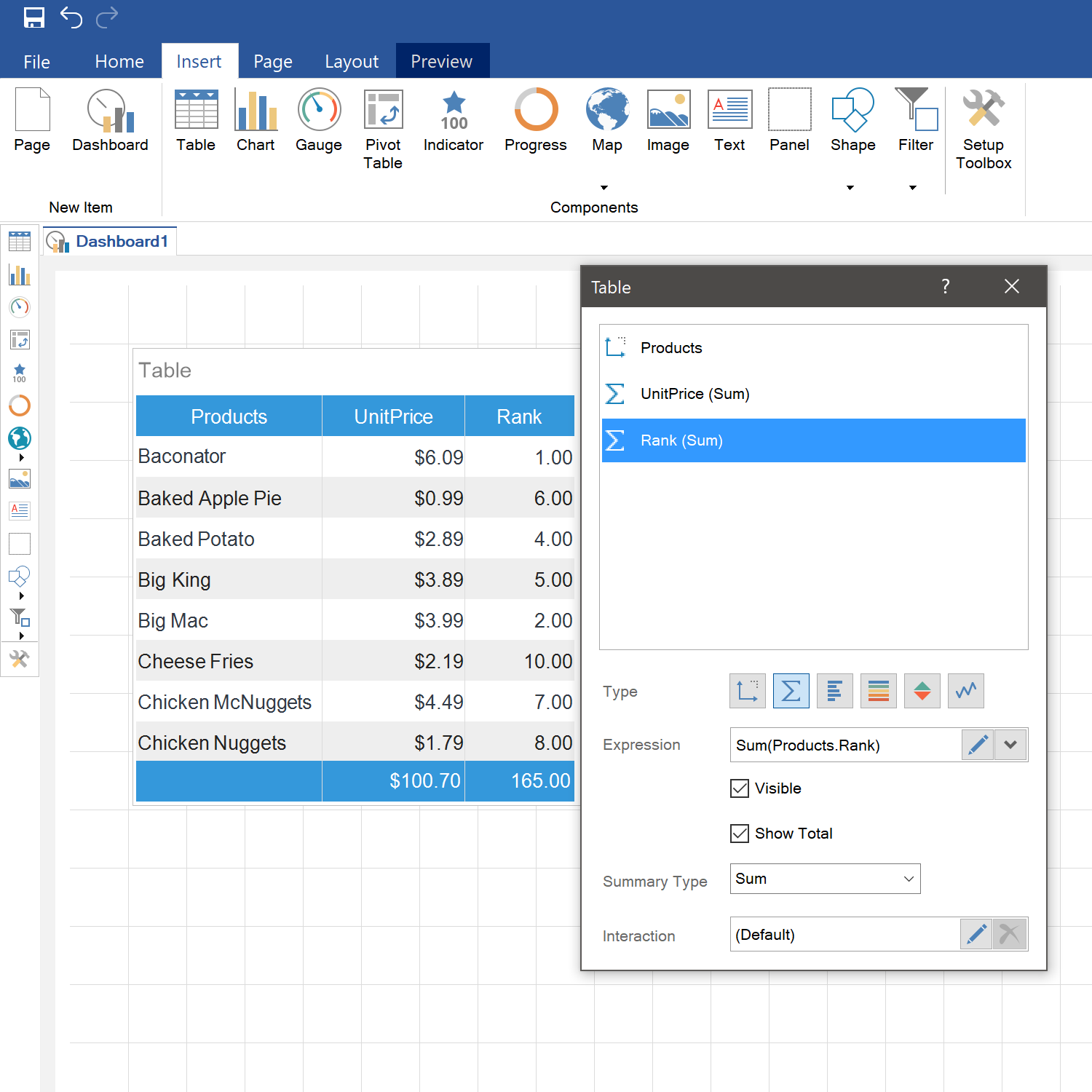Open the File menu
Screen dimensions: 1092x1092
click(x=36, y=62)
